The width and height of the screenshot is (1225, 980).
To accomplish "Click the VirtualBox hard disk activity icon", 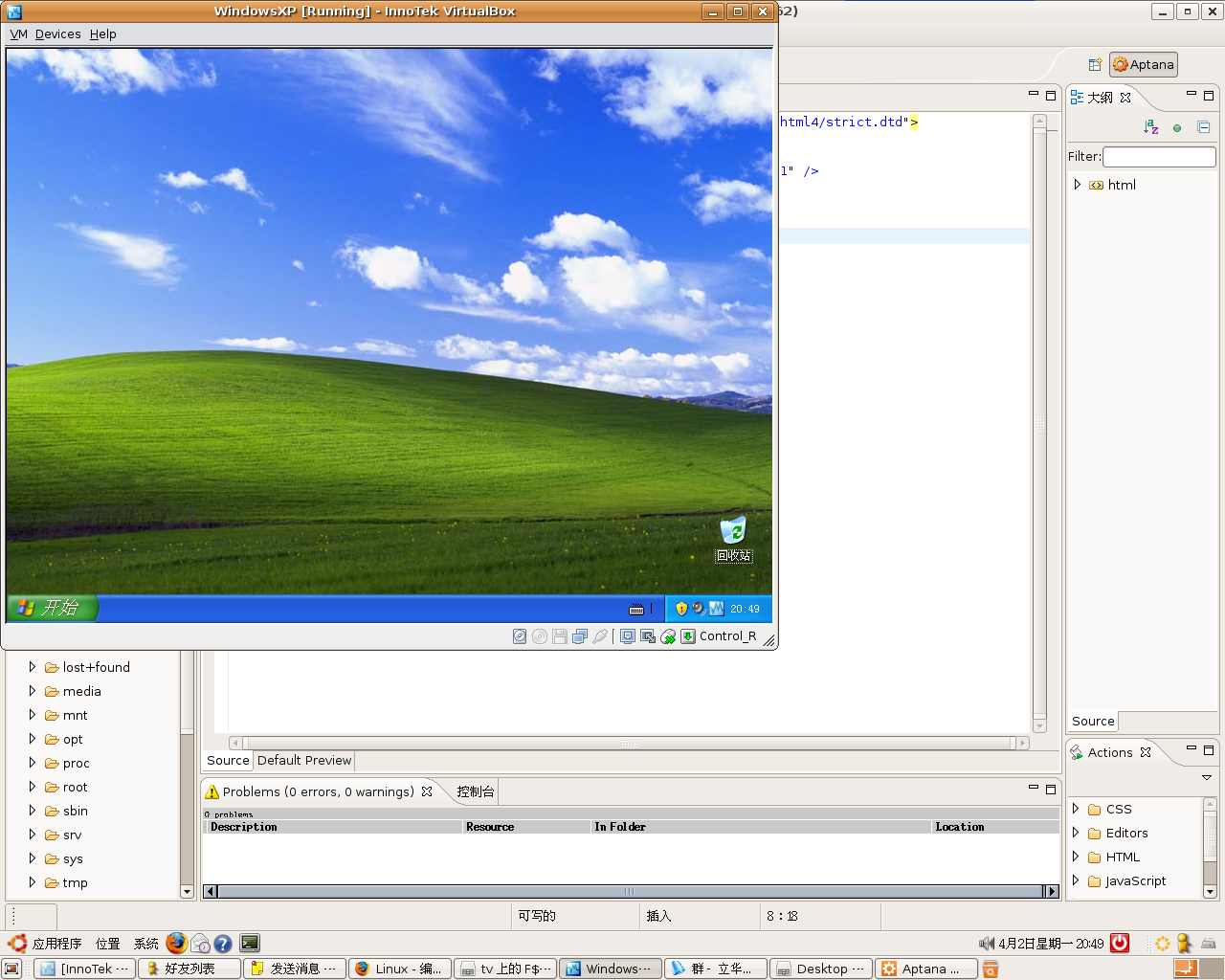I will tap(520, 636).
